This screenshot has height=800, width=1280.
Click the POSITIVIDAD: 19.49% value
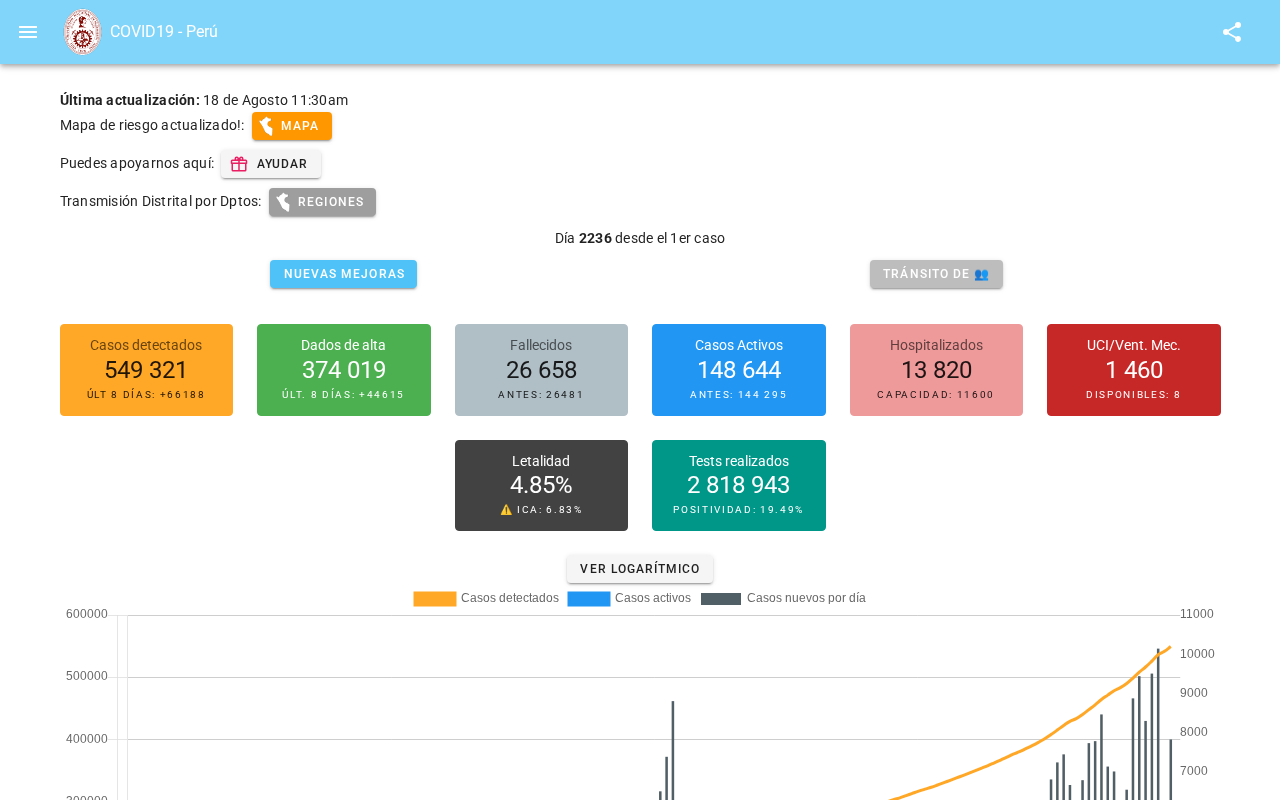(739, 510)
